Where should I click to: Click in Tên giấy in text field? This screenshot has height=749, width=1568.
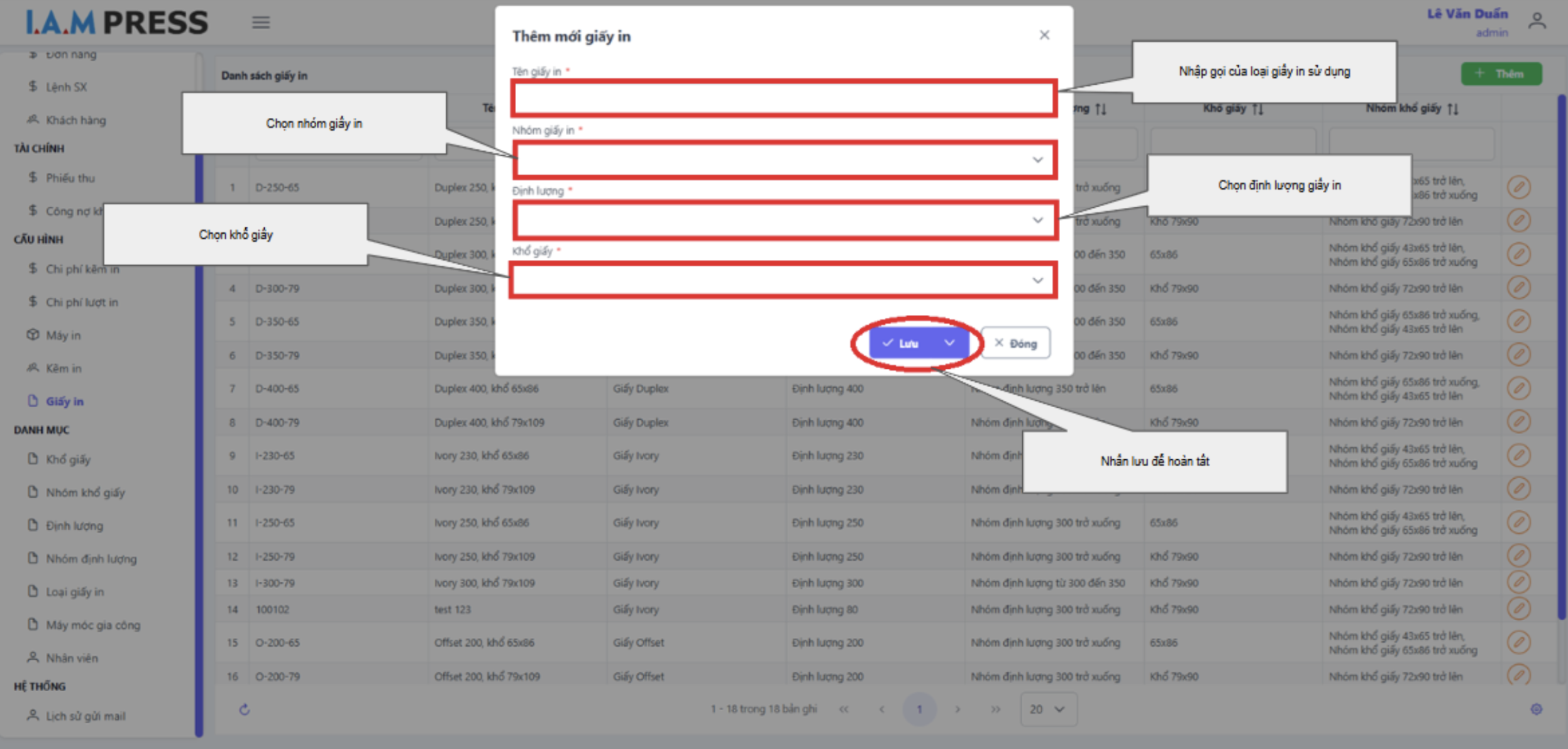(783, 99)
